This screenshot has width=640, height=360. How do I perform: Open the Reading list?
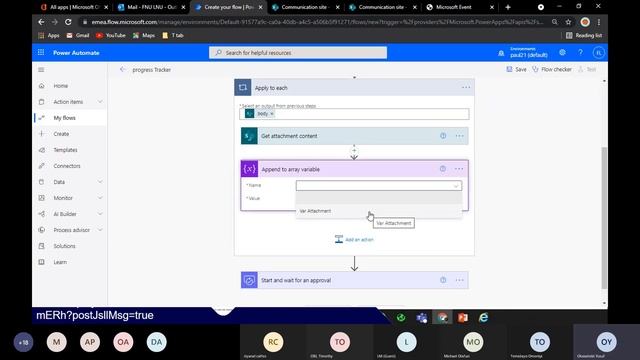[584, 36]
